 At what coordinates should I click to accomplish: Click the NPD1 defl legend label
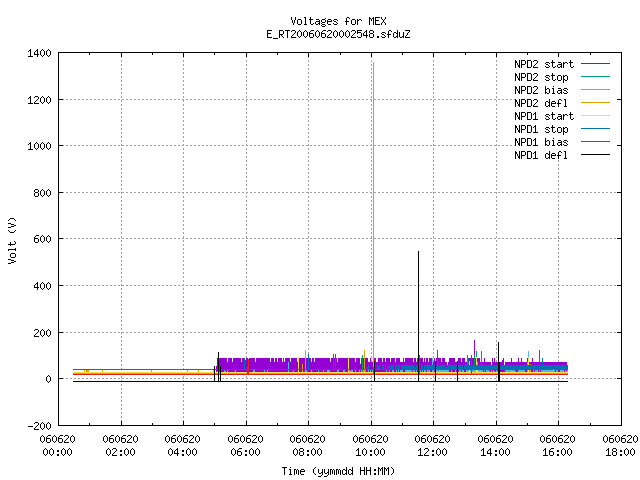click(541, 156)
